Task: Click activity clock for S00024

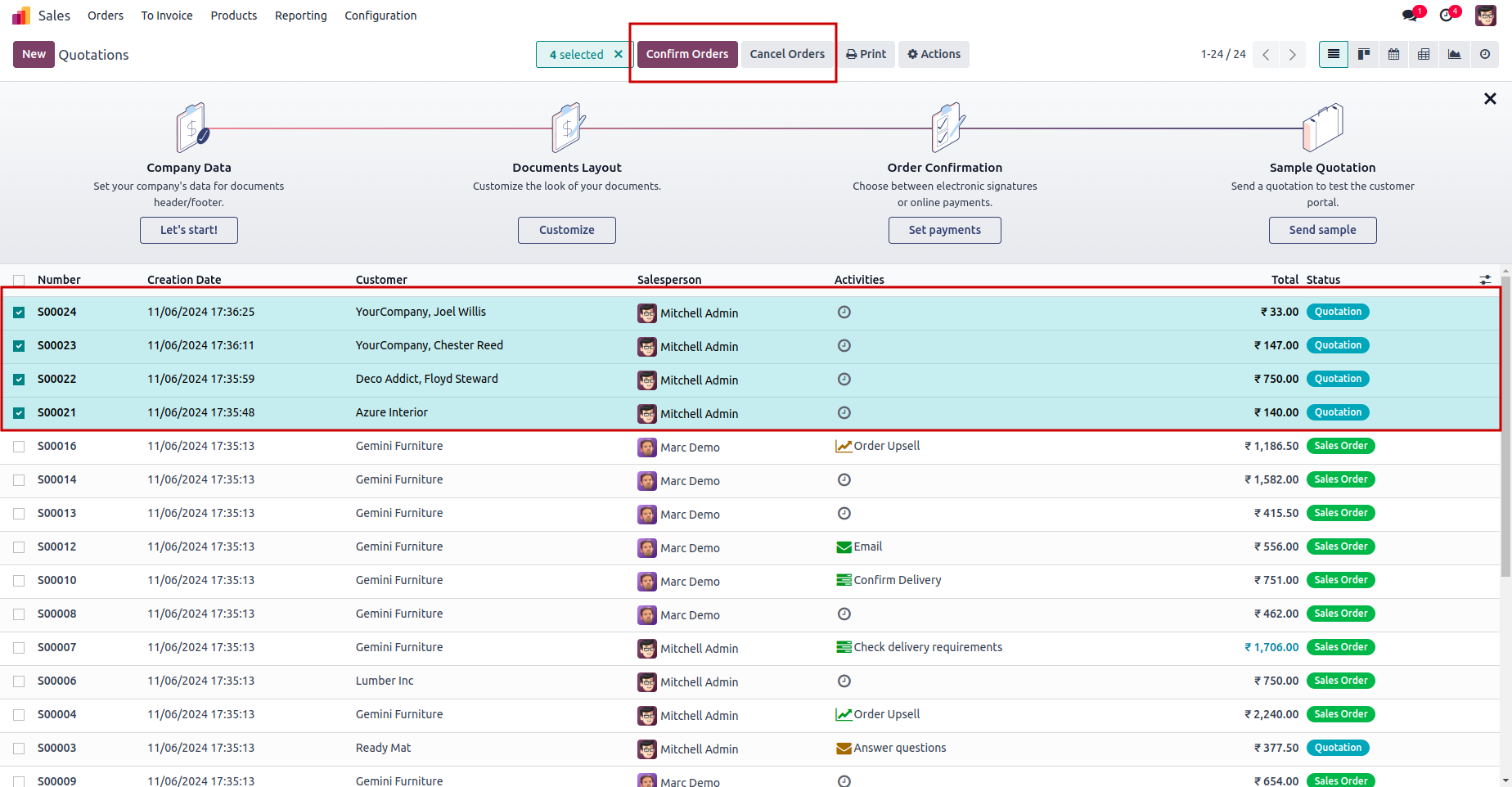Action: click(844, 312)
